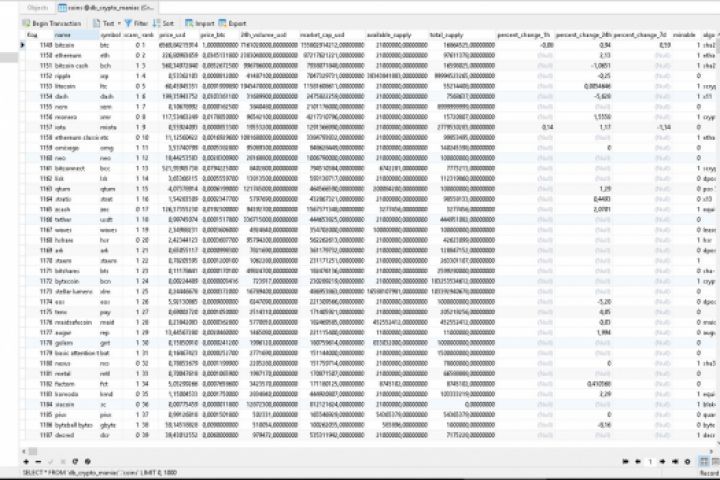Select the price_btc column header
720x480 pixels.
pyautogui.click(x=219, y=35)
